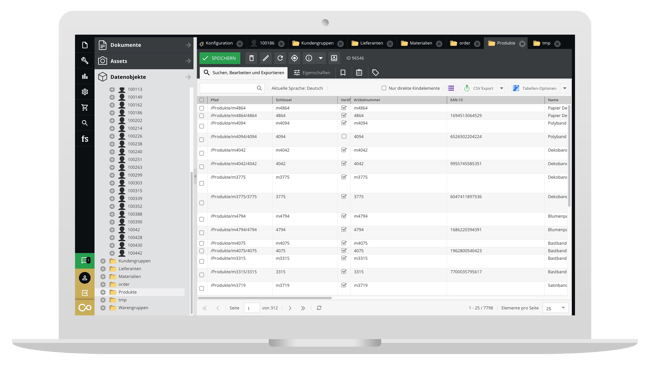Screen dimensions: 650x365
Task: Enable Nur direkte Kindelemente checkbox
Action: click(x=383, y=88)
